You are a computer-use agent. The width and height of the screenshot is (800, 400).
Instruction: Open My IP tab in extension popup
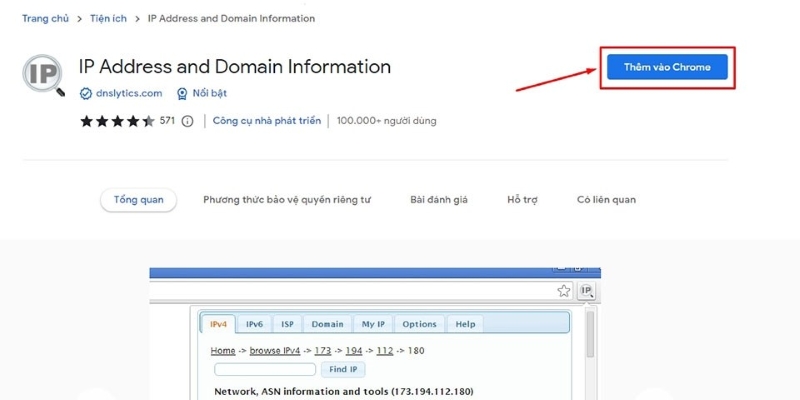pos(373,324)
